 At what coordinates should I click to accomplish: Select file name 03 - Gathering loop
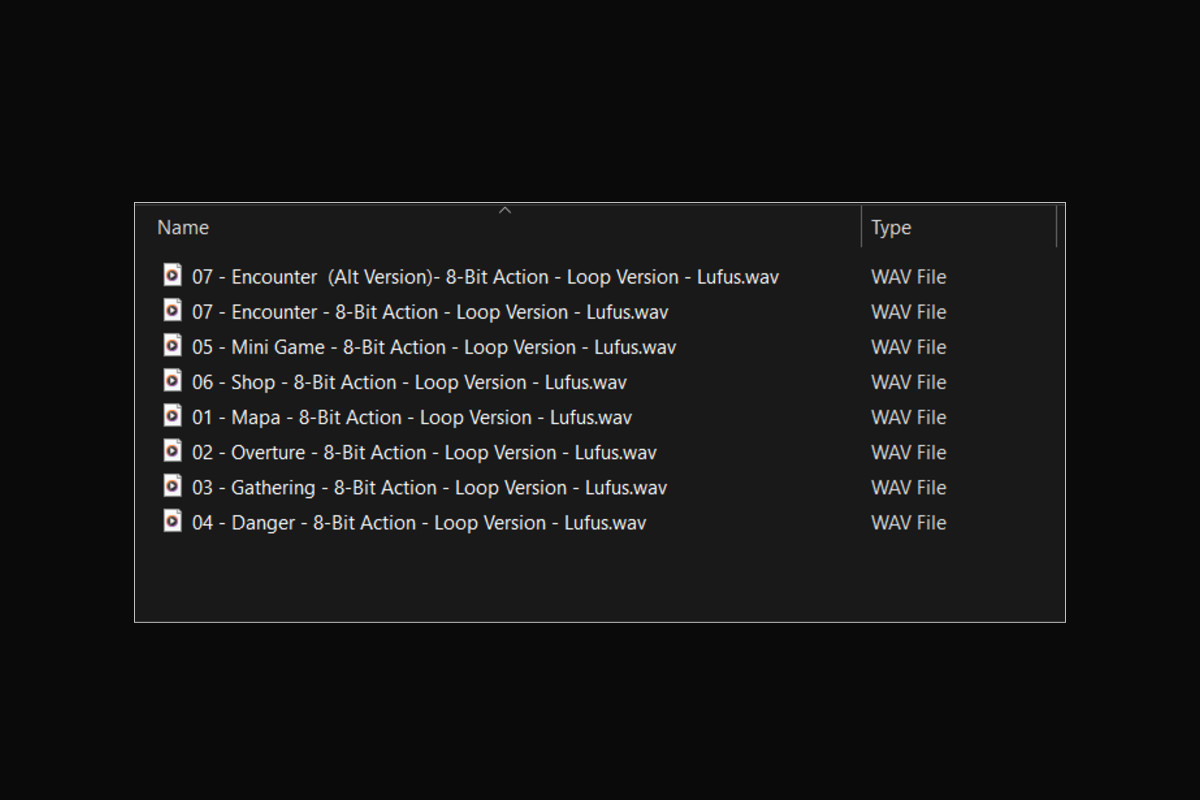429,487
